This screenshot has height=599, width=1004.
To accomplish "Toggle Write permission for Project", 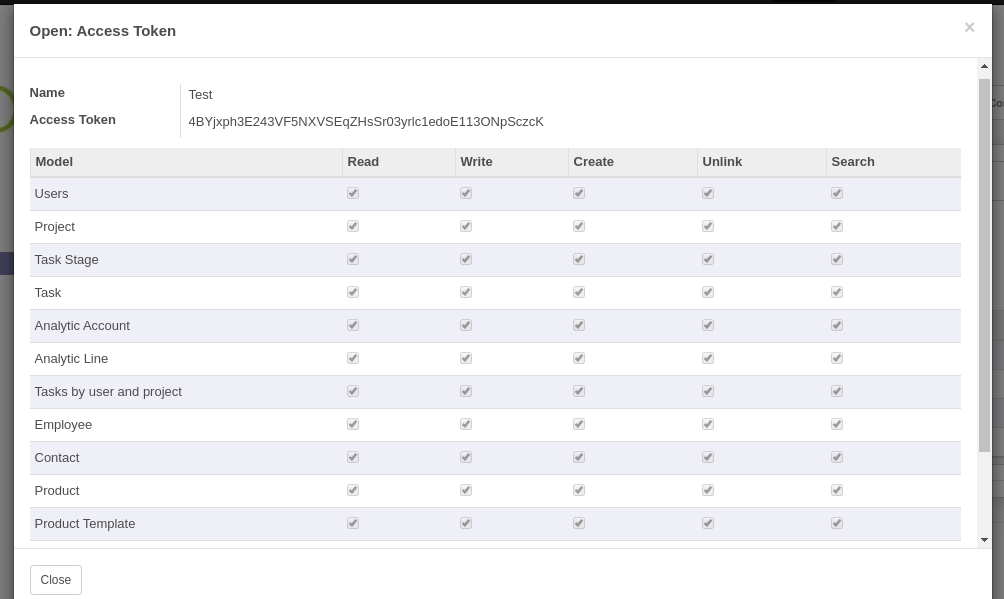I will (x=465, y=225).
